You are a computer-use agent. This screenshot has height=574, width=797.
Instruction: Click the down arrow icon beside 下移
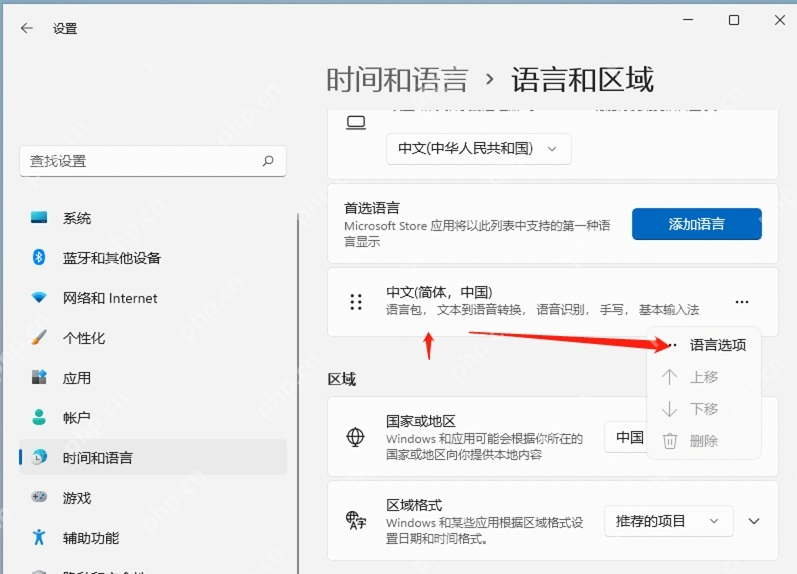click(x=670, y=409)
